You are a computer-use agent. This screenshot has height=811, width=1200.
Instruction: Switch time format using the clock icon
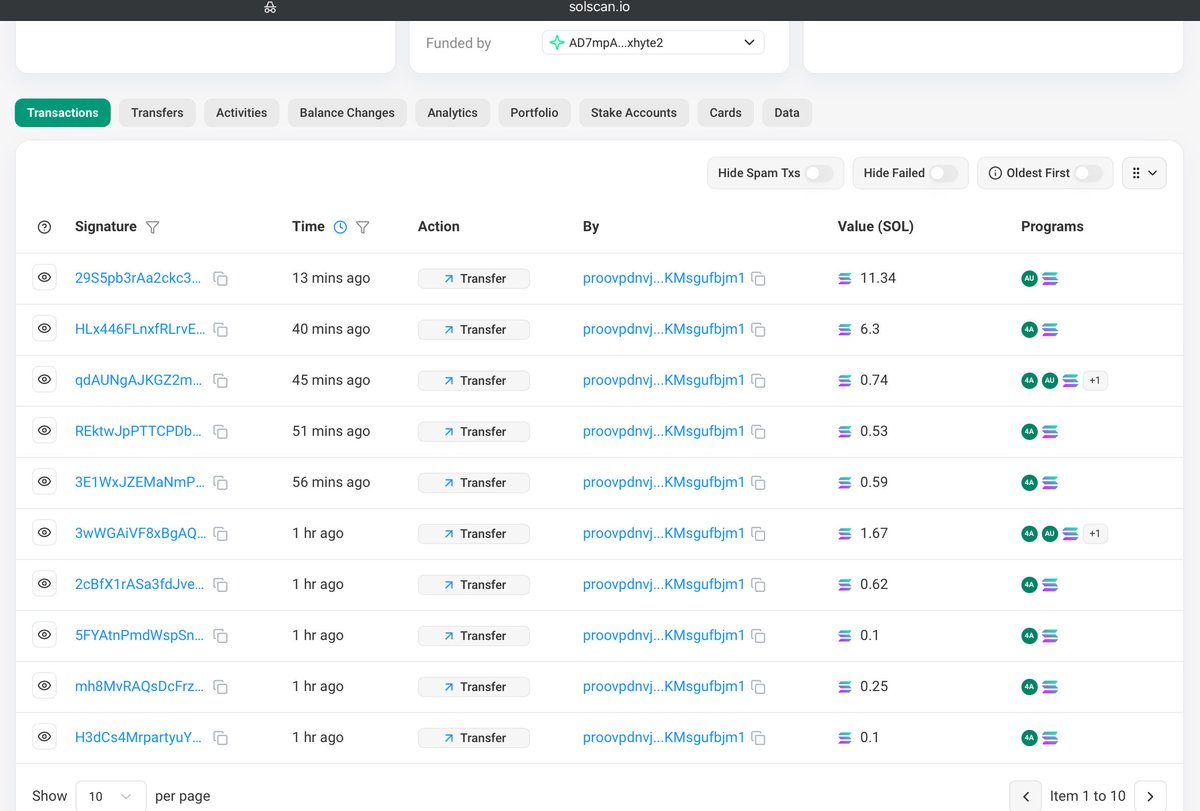tap(340, 227)
